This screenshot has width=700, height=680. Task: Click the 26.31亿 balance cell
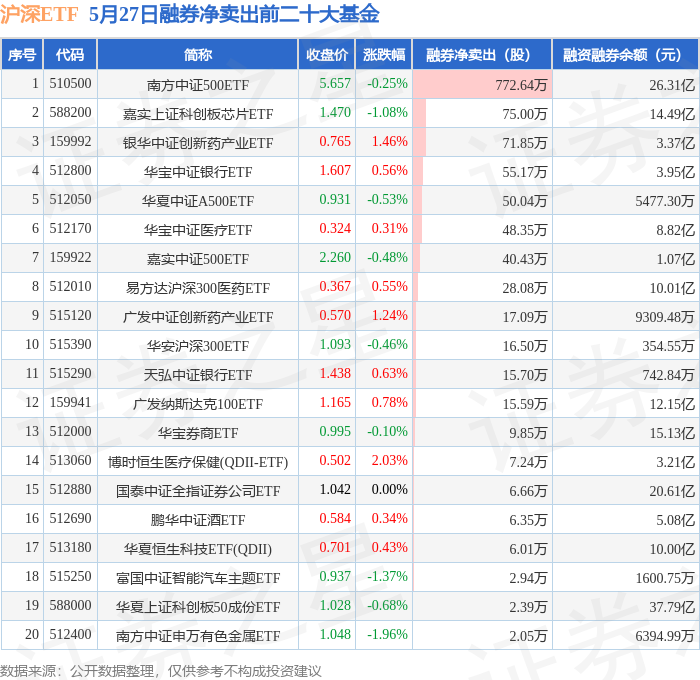pos(672,85)
